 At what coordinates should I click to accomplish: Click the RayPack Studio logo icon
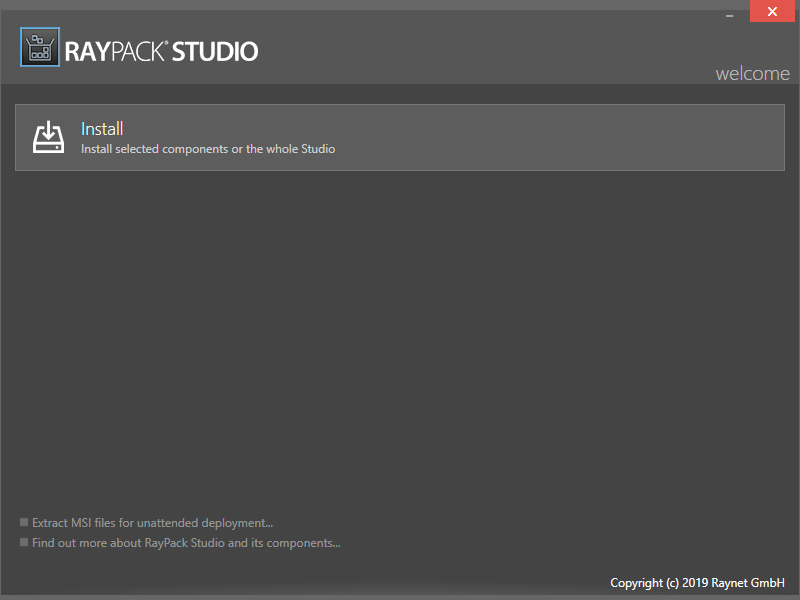tap(40, 48)
